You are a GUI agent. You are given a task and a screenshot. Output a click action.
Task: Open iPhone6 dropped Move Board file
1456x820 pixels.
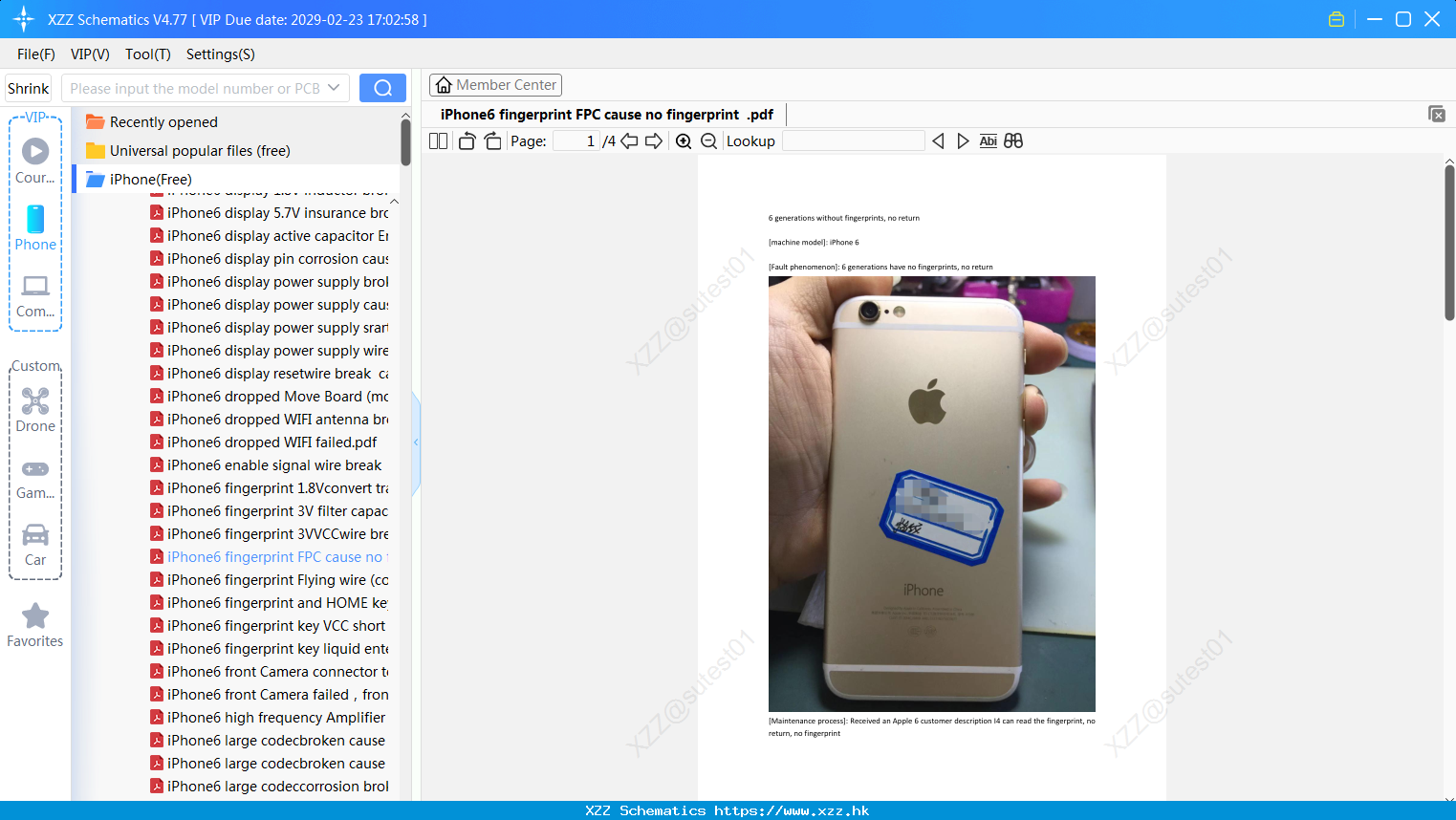coord(269,397)
